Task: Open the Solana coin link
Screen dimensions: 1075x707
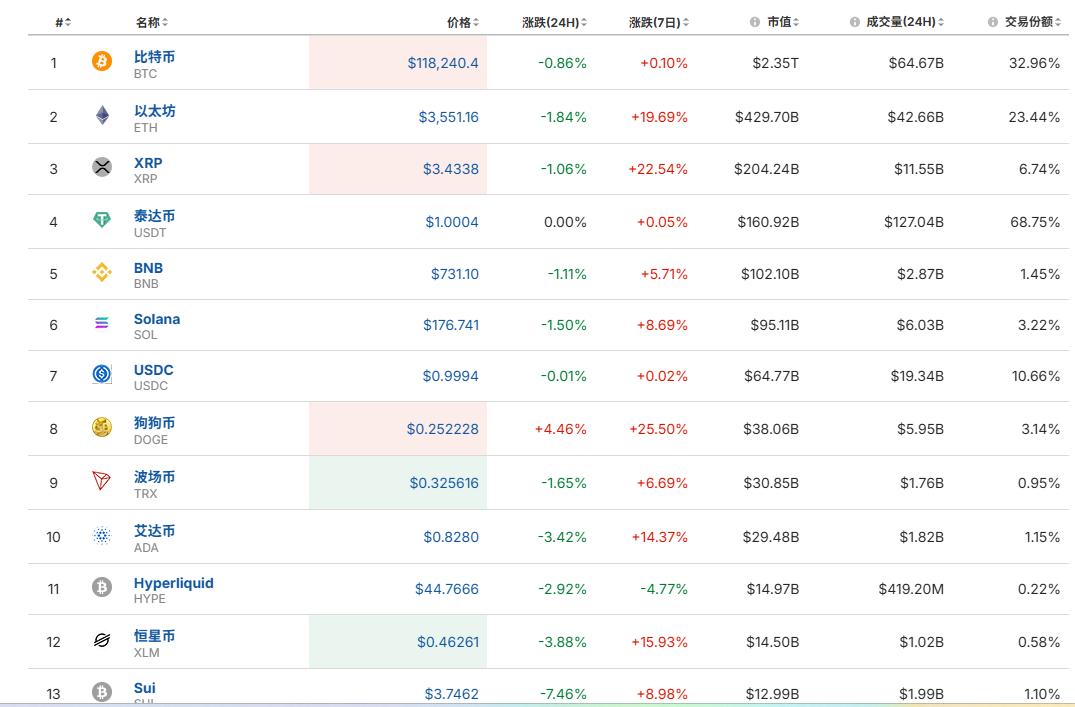Action: coord(157,319)
